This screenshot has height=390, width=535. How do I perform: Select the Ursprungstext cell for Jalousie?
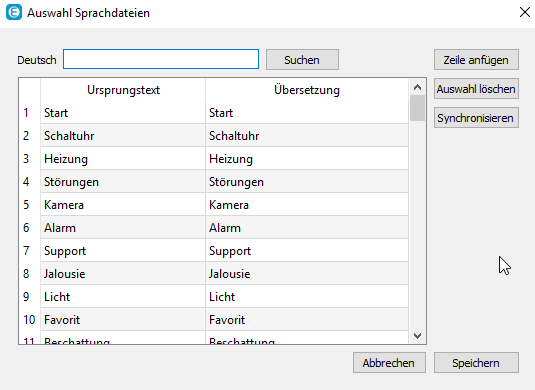pyautogui.click(x=123, y=274)
